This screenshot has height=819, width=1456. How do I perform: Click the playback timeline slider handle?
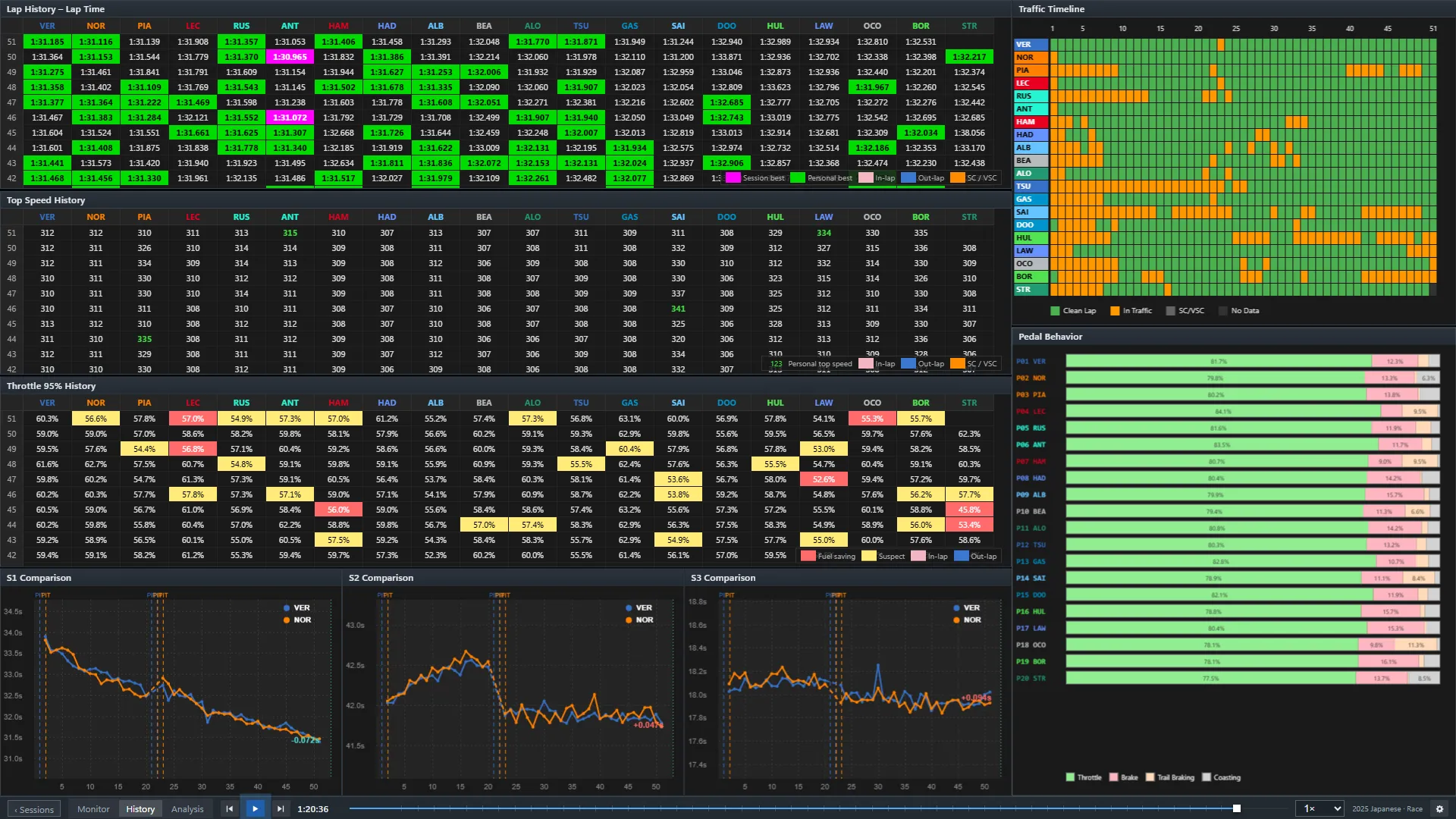pos(1237,808)
